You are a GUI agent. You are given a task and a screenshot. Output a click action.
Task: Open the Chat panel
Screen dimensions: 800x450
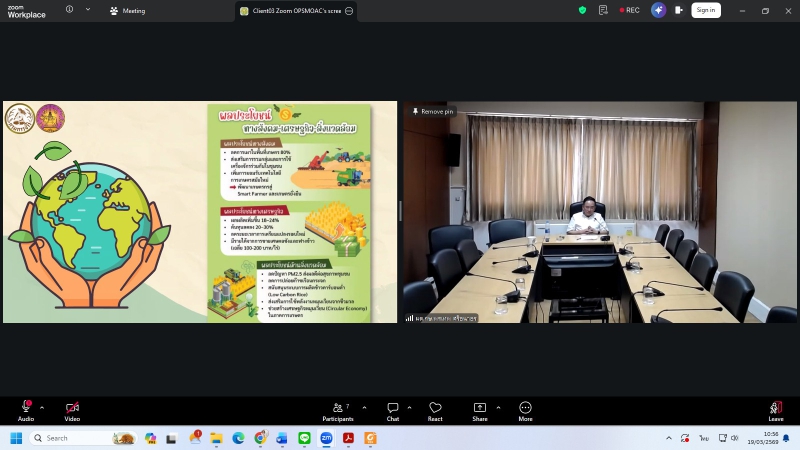coord(393,407)
